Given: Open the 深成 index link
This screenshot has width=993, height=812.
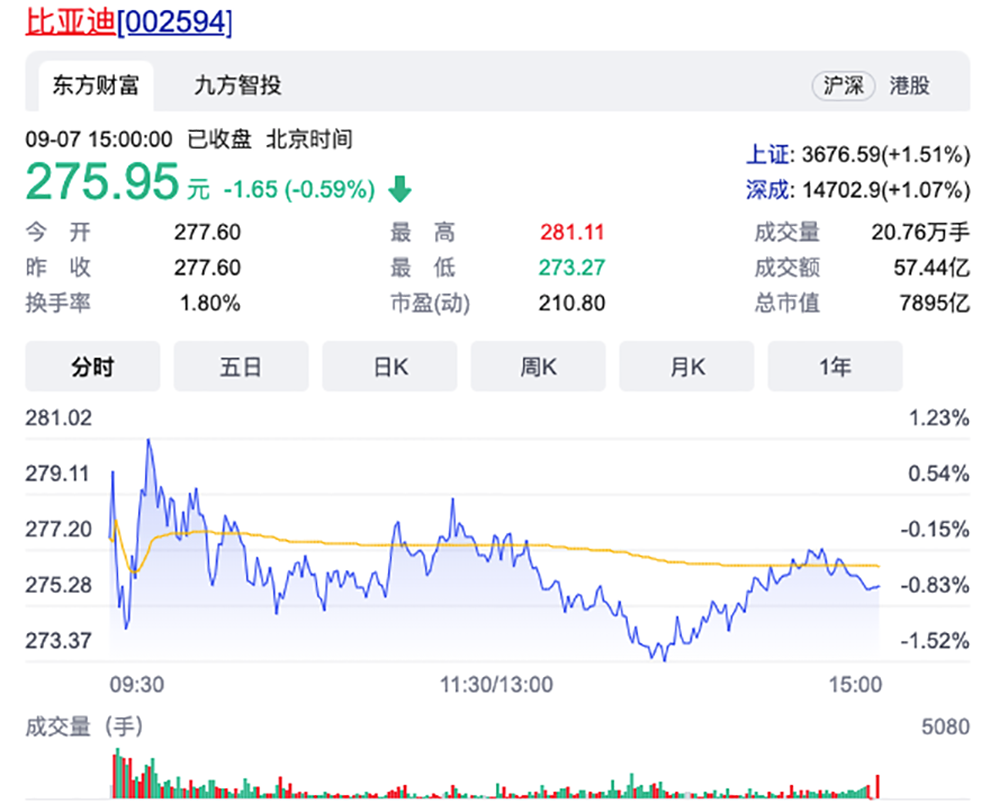Looking at the screenshot, I should pyautogui.click(x=766, y=189).
